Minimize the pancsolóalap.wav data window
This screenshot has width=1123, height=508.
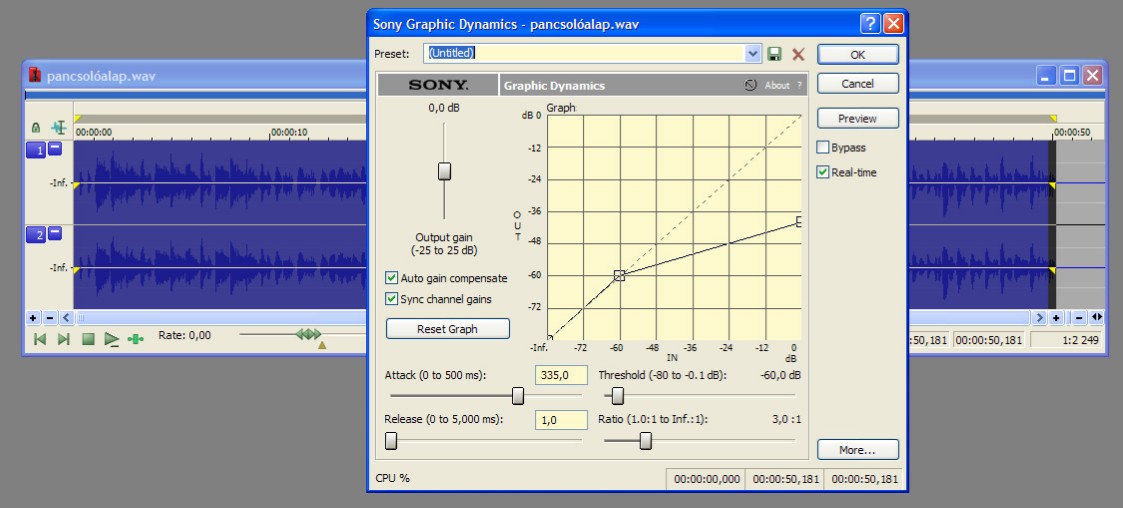[1047, 75]
